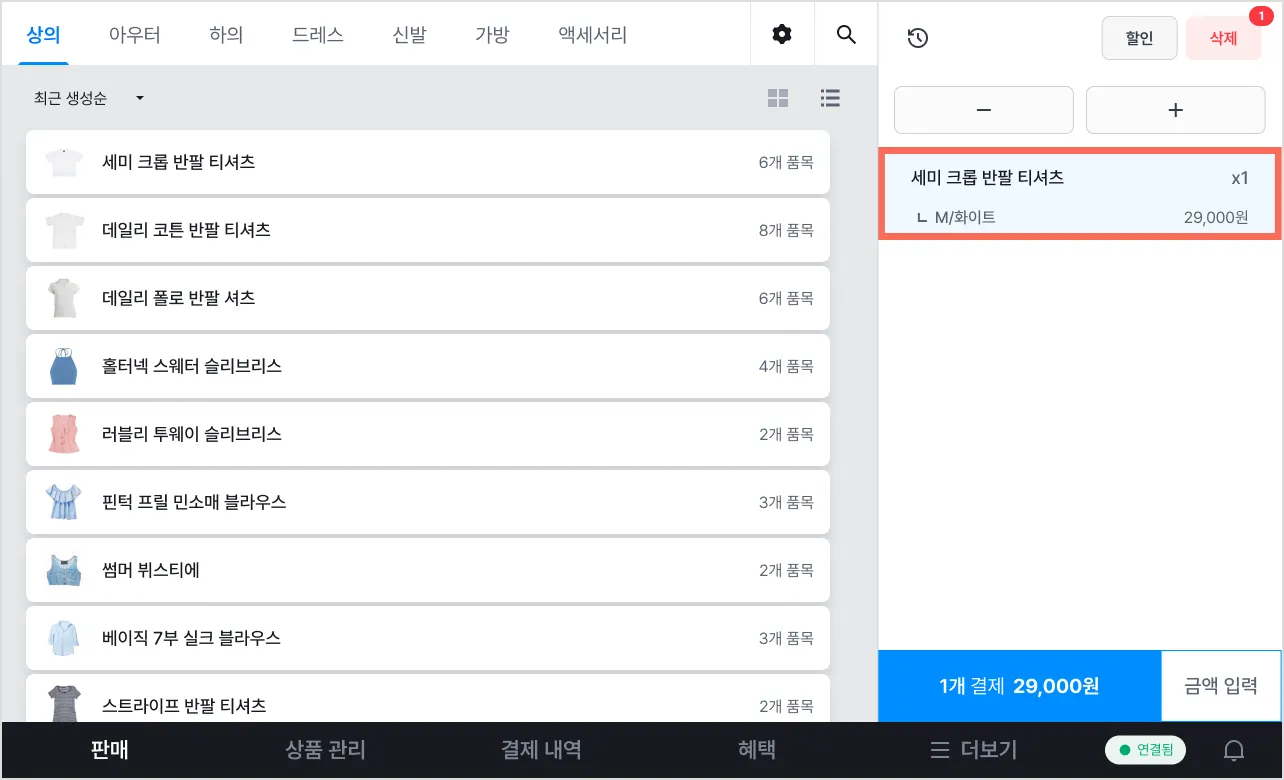The width and height of the screenshot is (1284, 780).
Task: Decrease item quantity with minus button
Action: click(983, 110)
